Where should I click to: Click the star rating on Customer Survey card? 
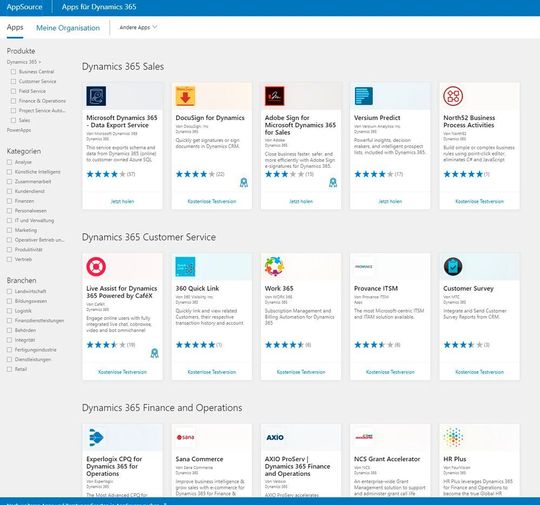point(463,344)
